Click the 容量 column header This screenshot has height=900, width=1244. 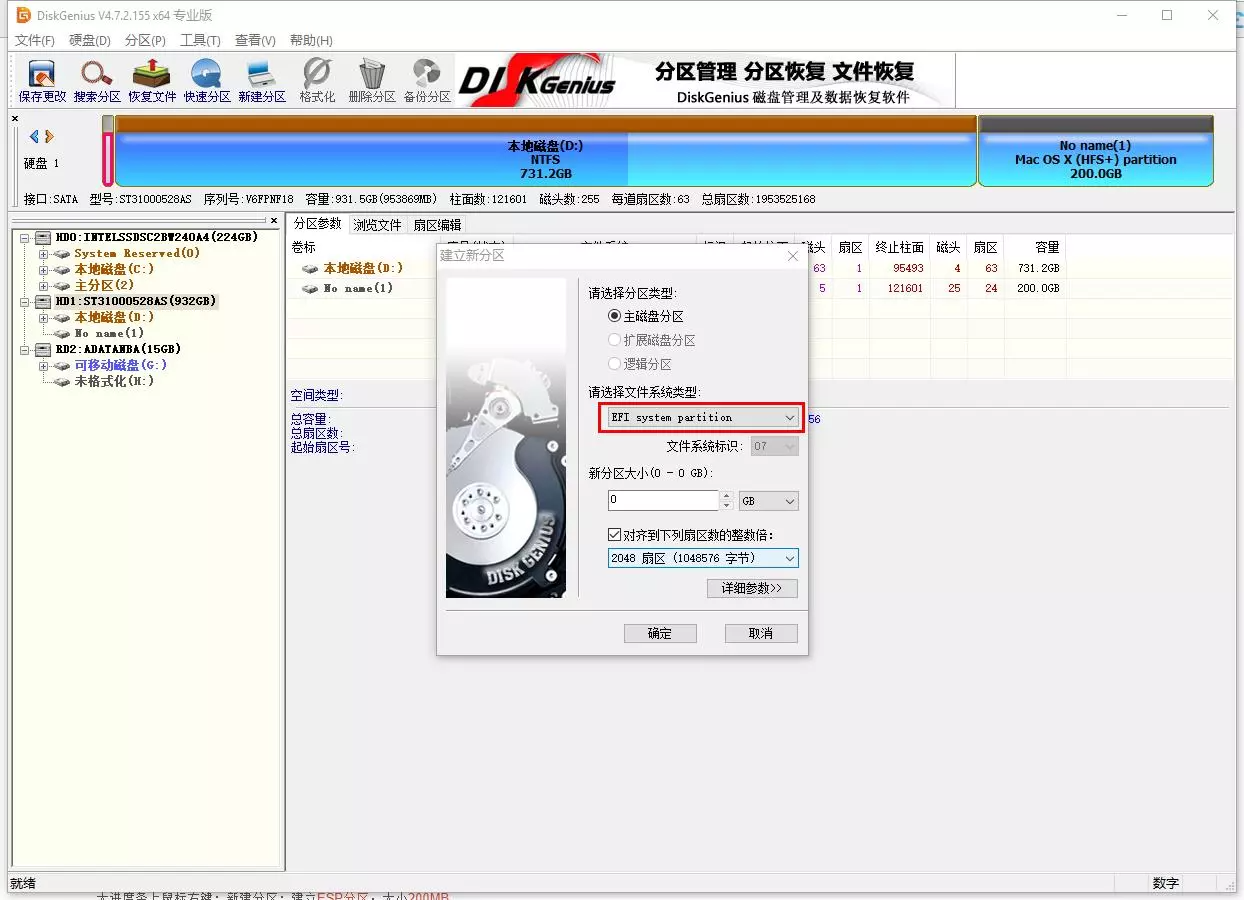tap(1034, 247)
